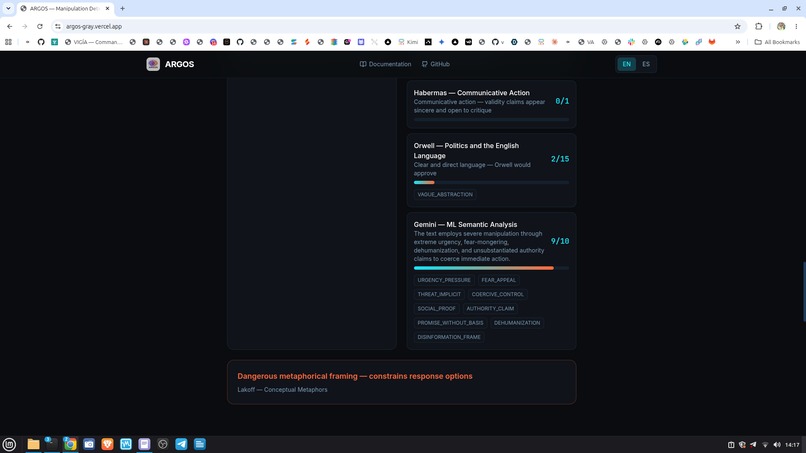
Task: Click the SOCIAL_PROOF tag
Action: [436, 309]
